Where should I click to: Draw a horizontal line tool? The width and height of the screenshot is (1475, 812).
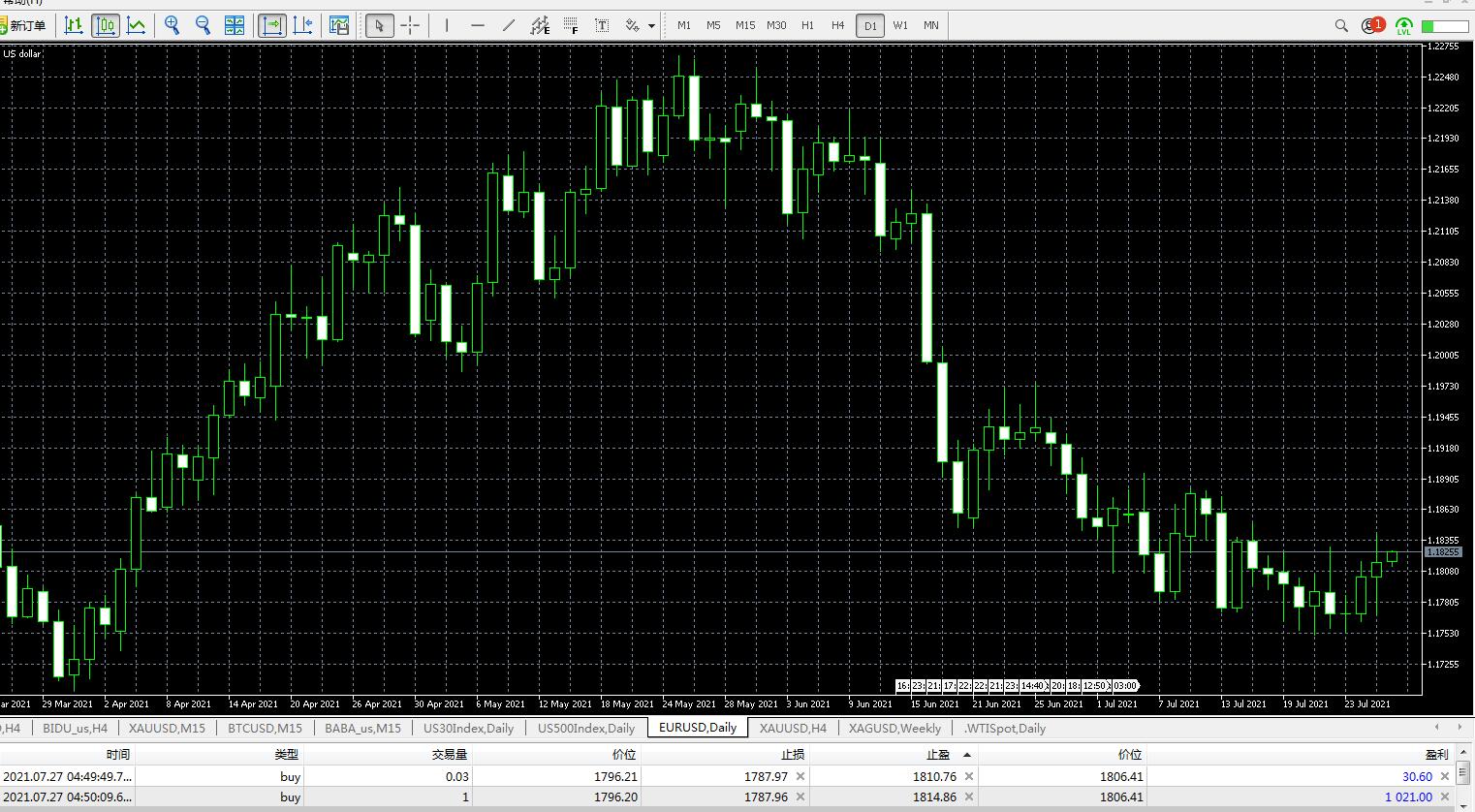tap(478, 26)
